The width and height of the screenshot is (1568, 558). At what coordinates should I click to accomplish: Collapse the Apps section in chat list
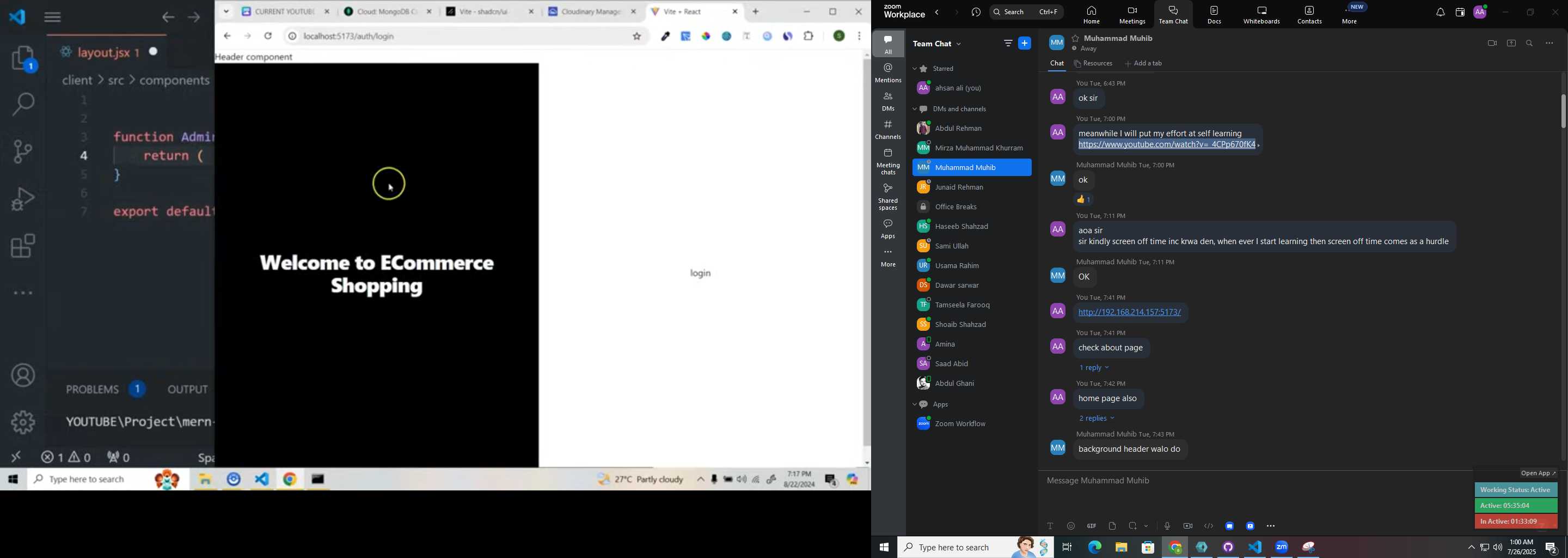click(x=915, y=405)
